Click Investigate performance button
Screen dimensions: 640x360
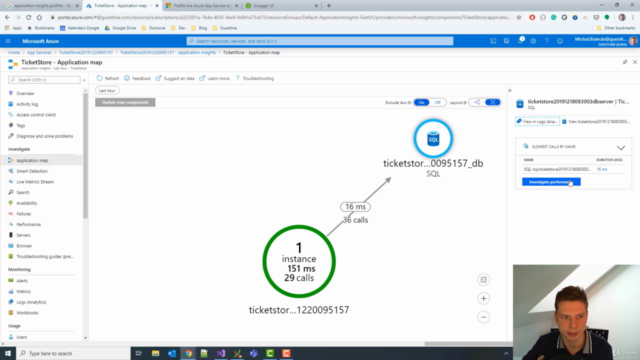pyautogui.click(x=551, y=182)
